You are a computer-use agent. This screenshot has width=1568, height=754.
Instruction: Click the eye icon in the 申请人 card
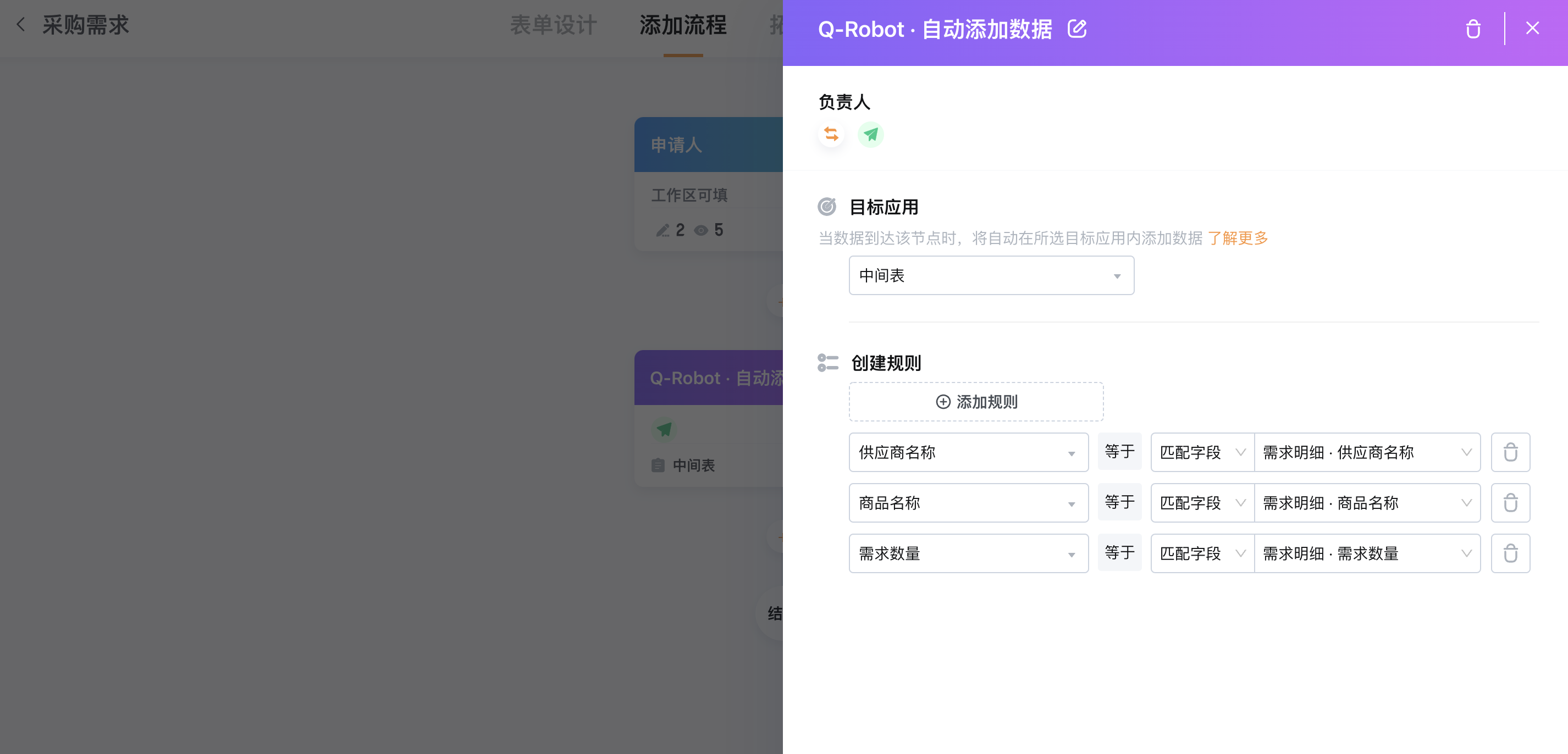point(701,230)
